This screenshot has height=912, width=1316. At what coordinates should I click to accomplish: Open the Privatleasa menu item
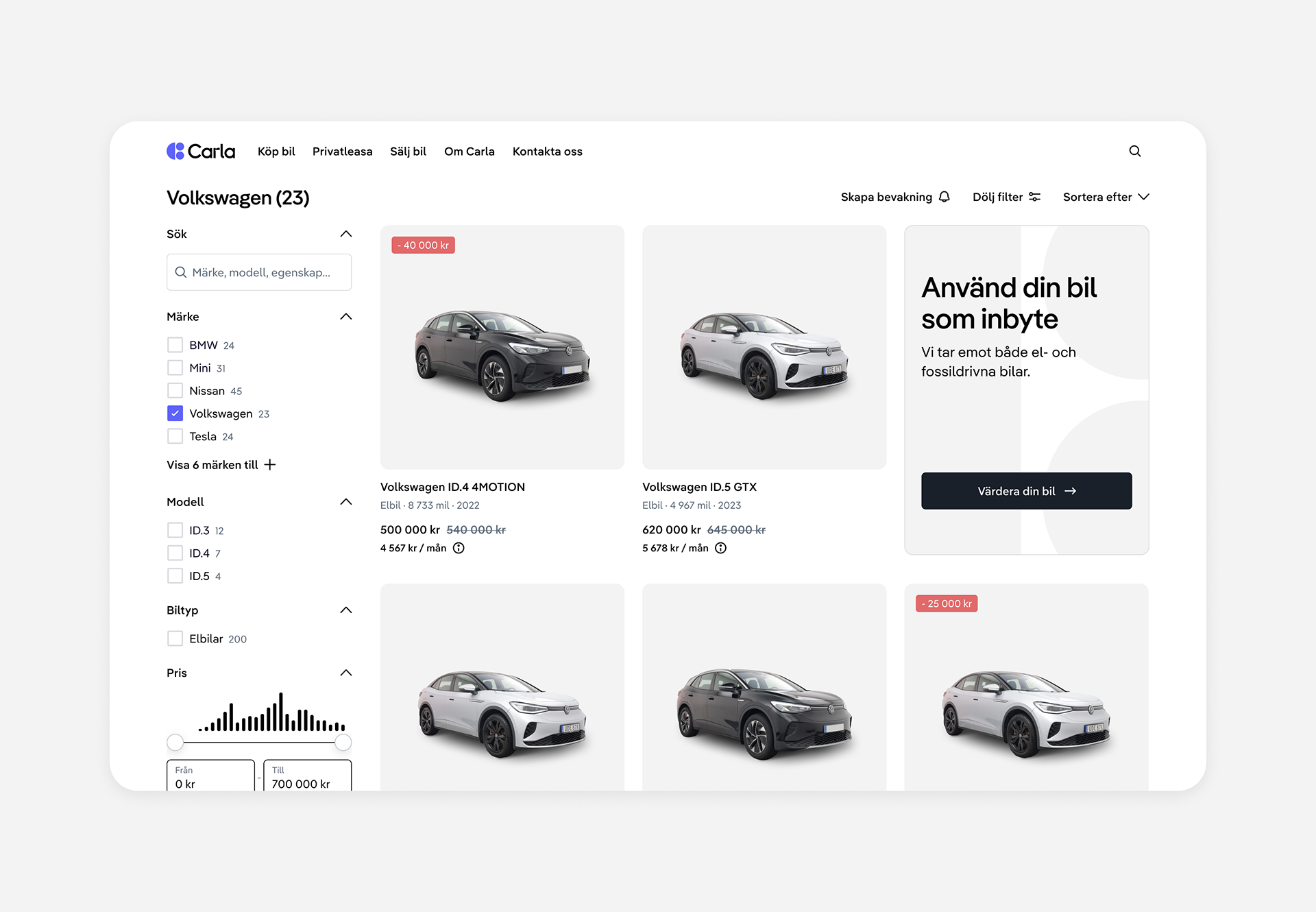(342, 152)
